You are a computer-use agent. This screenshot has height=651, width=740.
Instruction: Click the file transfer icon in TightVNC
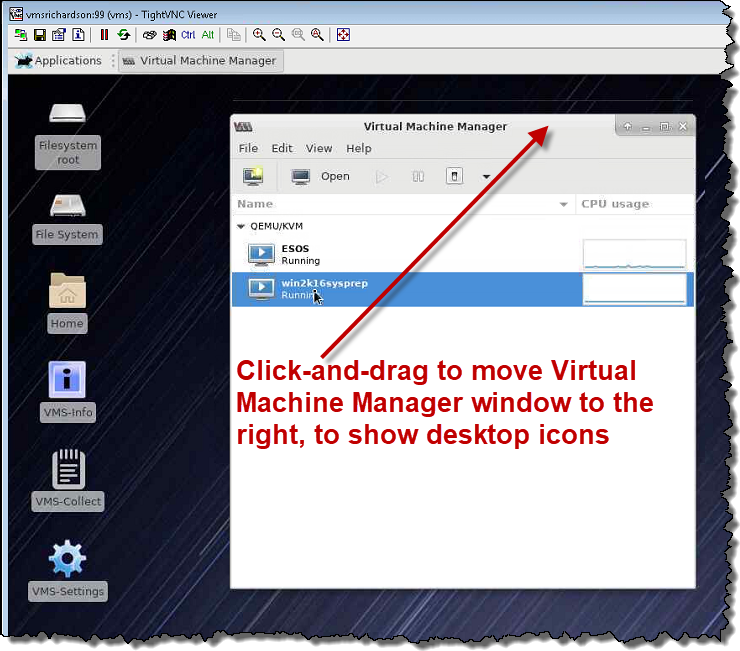[x=233, y=35]
